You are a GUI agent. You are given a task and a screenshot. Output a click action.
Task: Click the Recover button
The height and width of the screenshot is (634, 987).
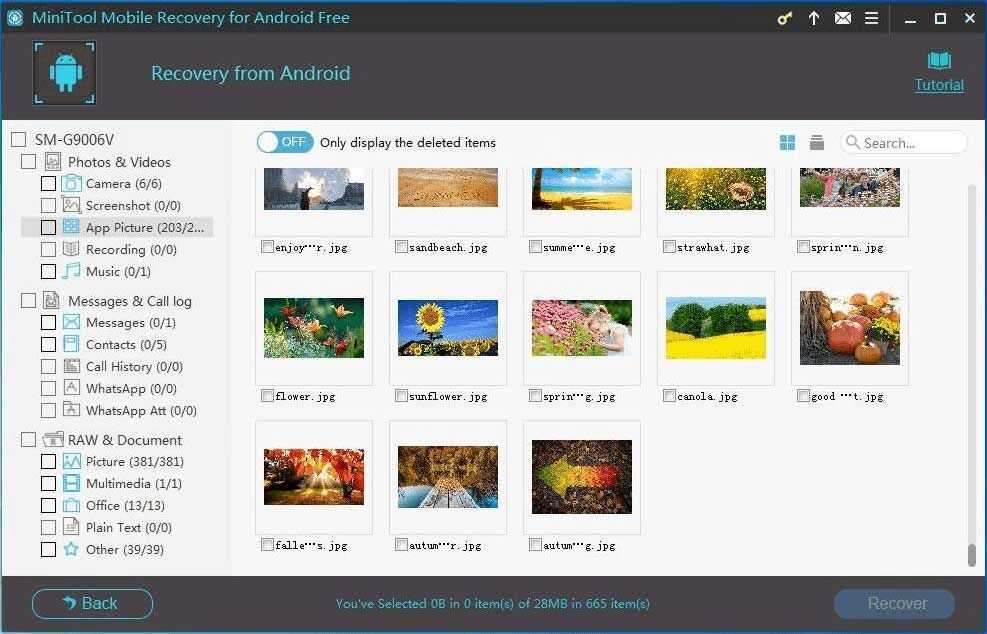point(895,603)
